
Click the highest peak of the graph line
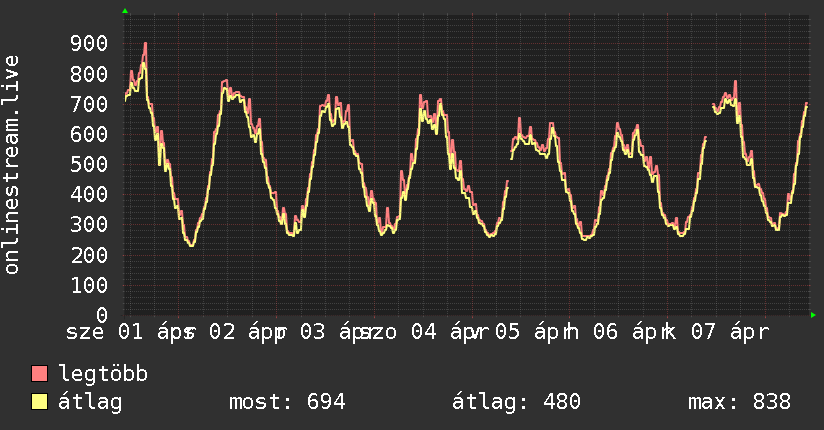tap(145, 44)
